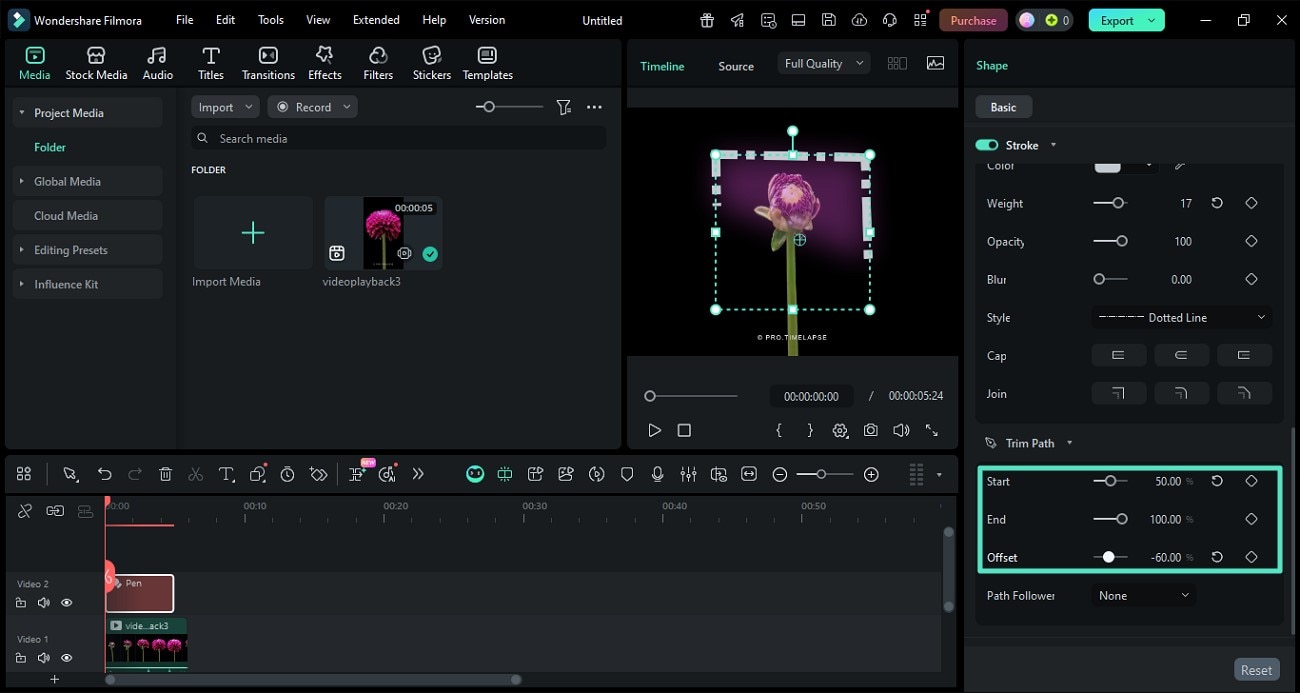The width and height of the screenshot is (1300, 693).
Task: Click the Export button
Action: (x=1116, y=20)
